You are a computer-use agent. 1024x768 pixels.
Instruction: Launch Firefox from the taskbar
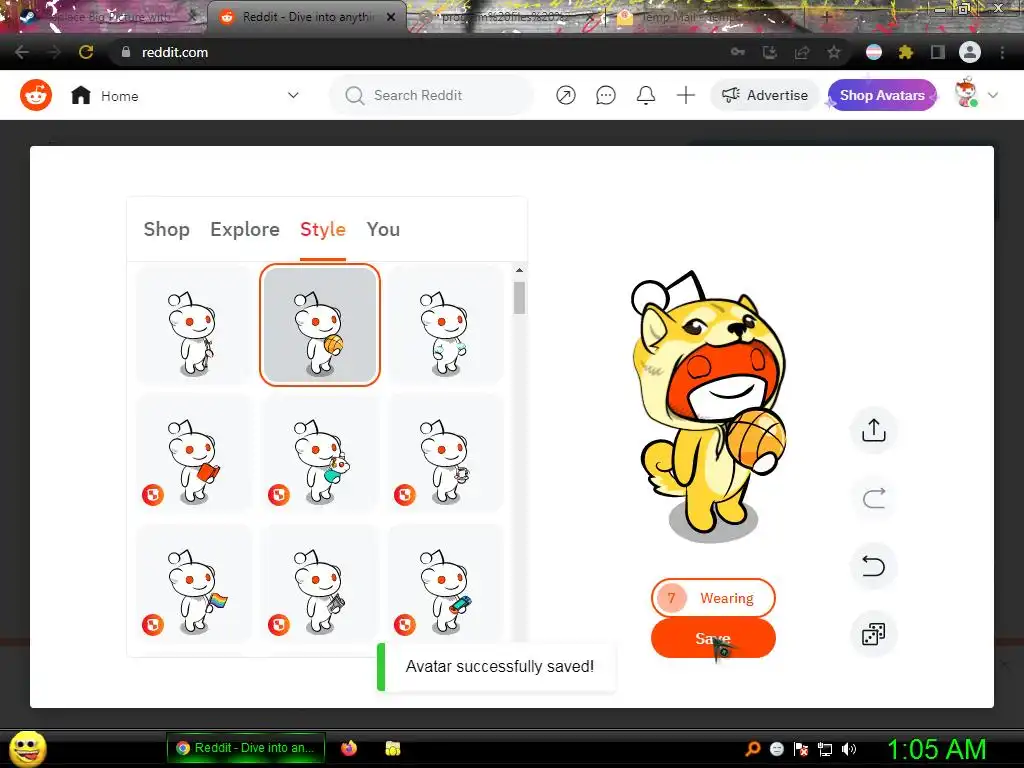click(349, 748)
